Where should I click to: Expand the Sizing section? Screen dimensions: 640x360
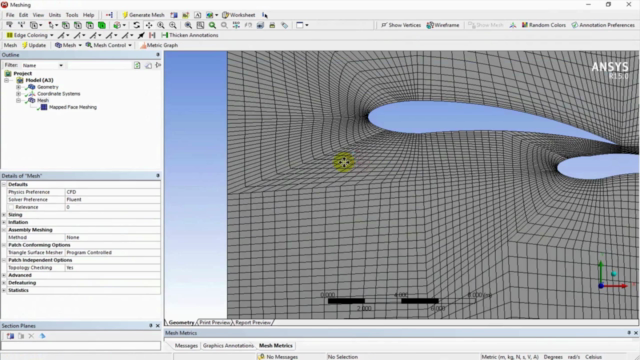pos(4,215)
